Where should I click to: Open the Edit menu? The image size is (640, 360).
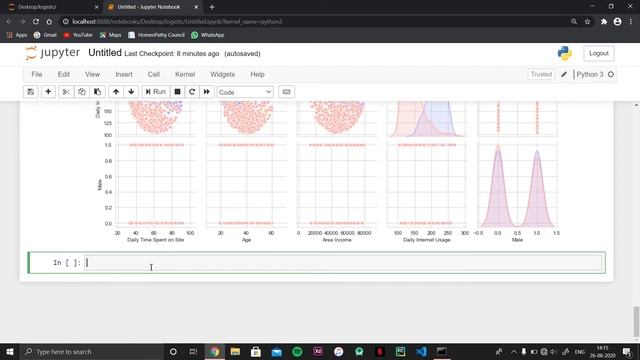coord(64,74)
